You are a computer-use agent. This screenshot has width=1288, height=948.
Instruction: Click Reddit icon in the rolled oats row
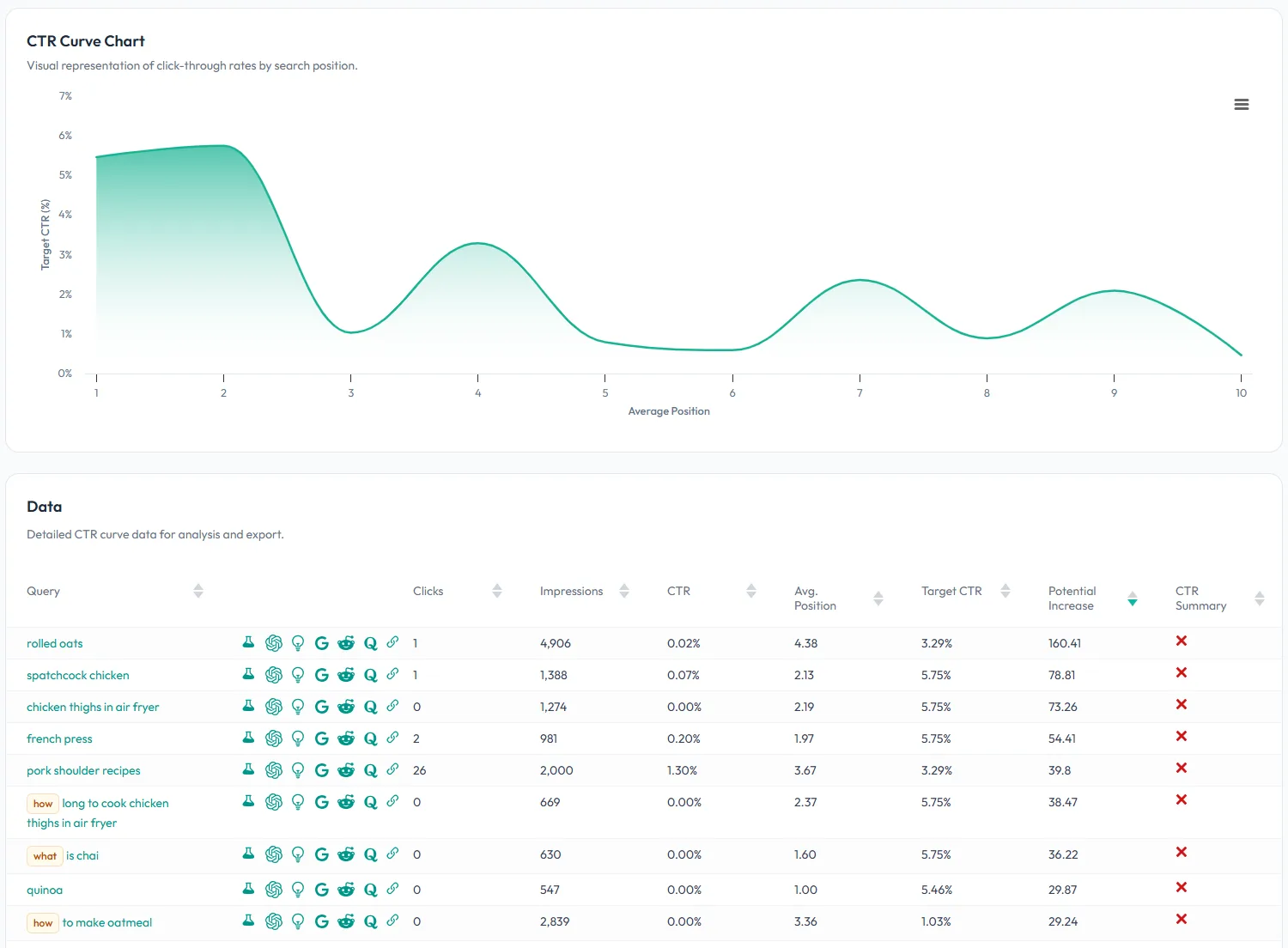(x=346, y=643)
